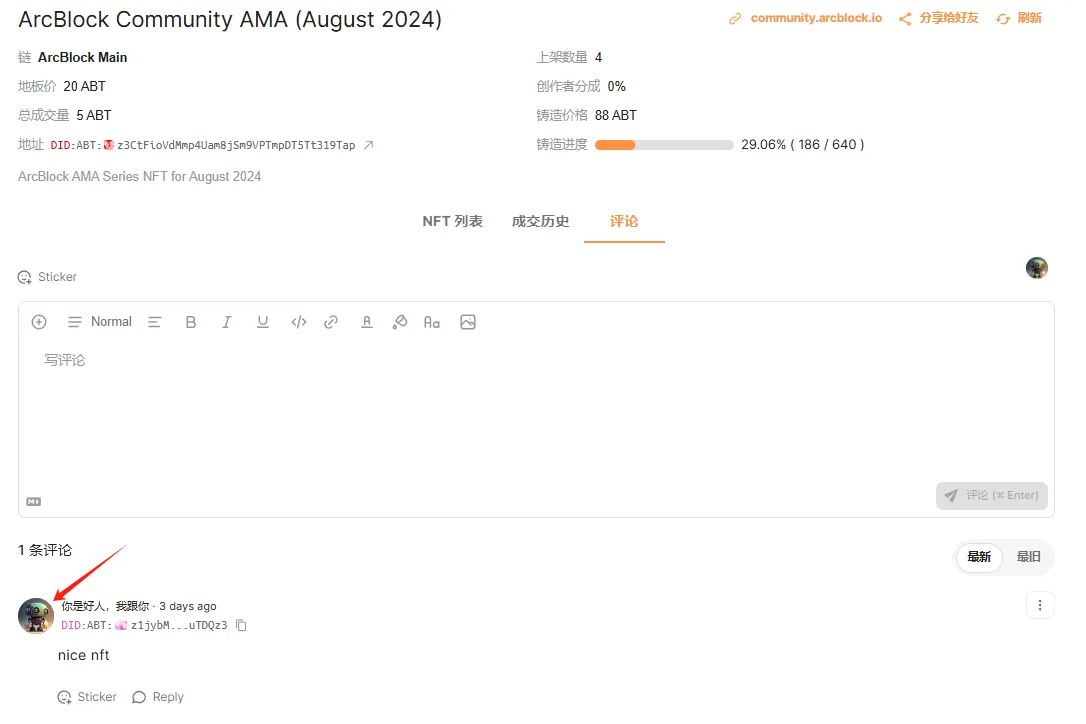Click the minting progress bar
This screenshot has height=724, width=1086.
[x=664, y=145]
